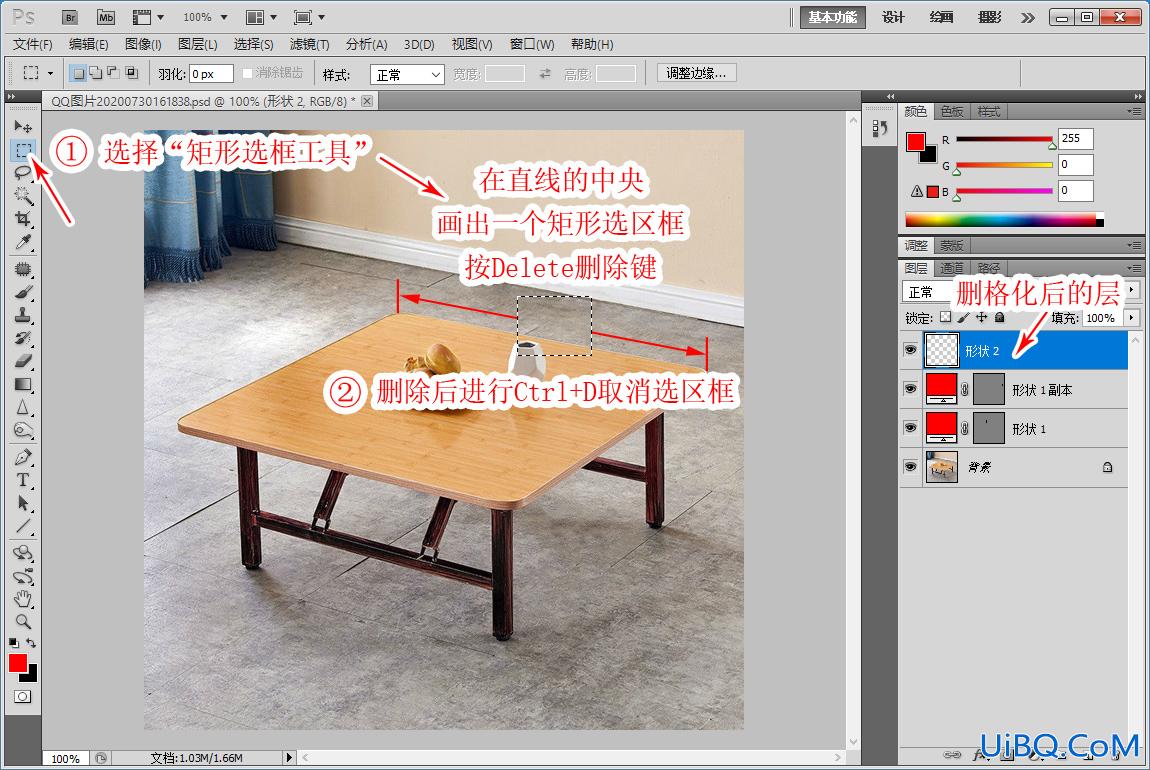Image resolution: width=1150 pixels, height=770 pixels.
Task: Toggle Quick Mask mode
Action: click(x=23, y=697)
